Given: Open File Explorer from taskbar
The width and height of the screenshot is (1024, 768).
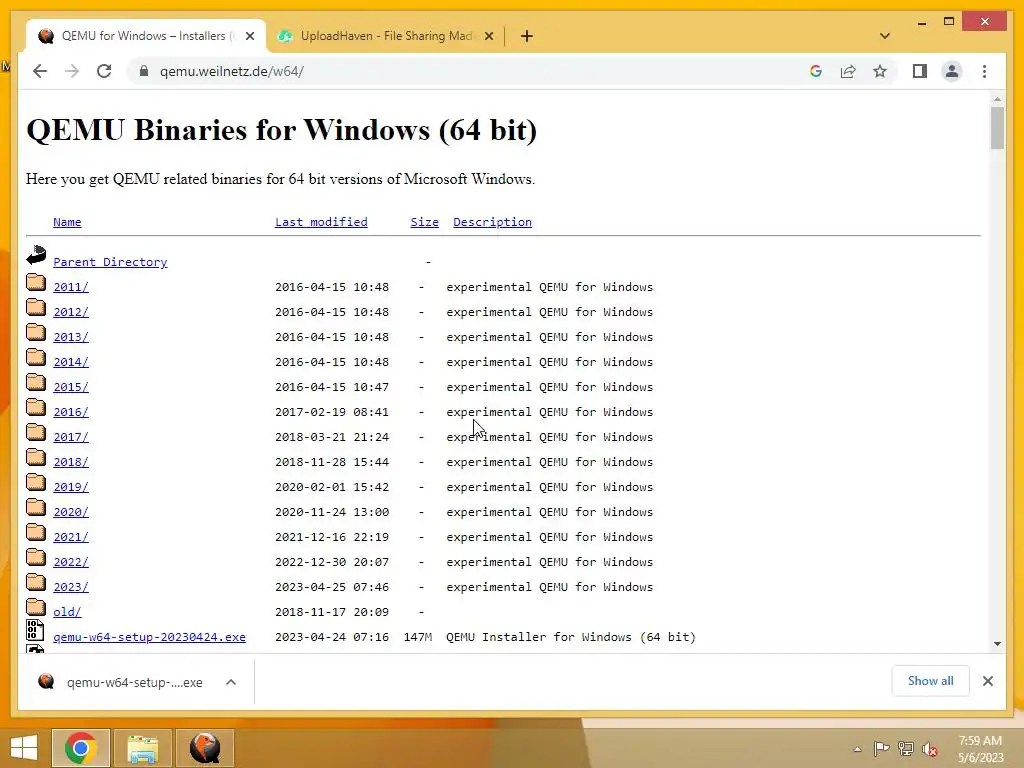Looking at the screenshot, I should pos(143,748).
